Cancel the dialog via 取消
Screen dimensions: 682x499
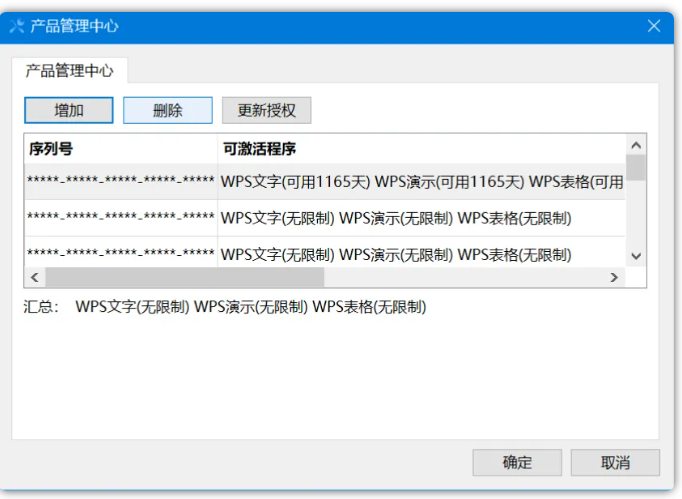coord(615,462)
